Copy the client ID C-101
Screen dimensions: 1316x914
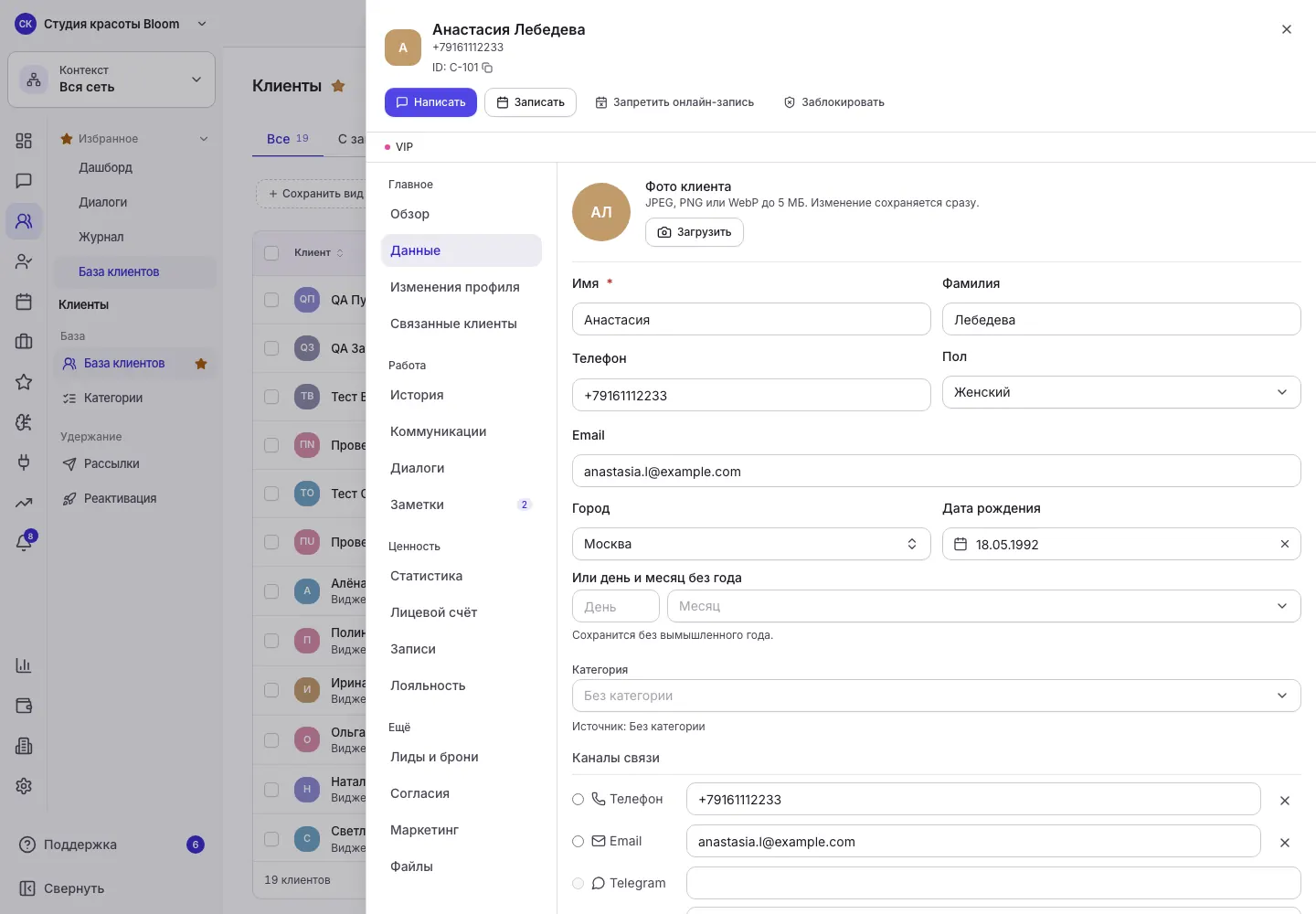(x=487, y=68)
